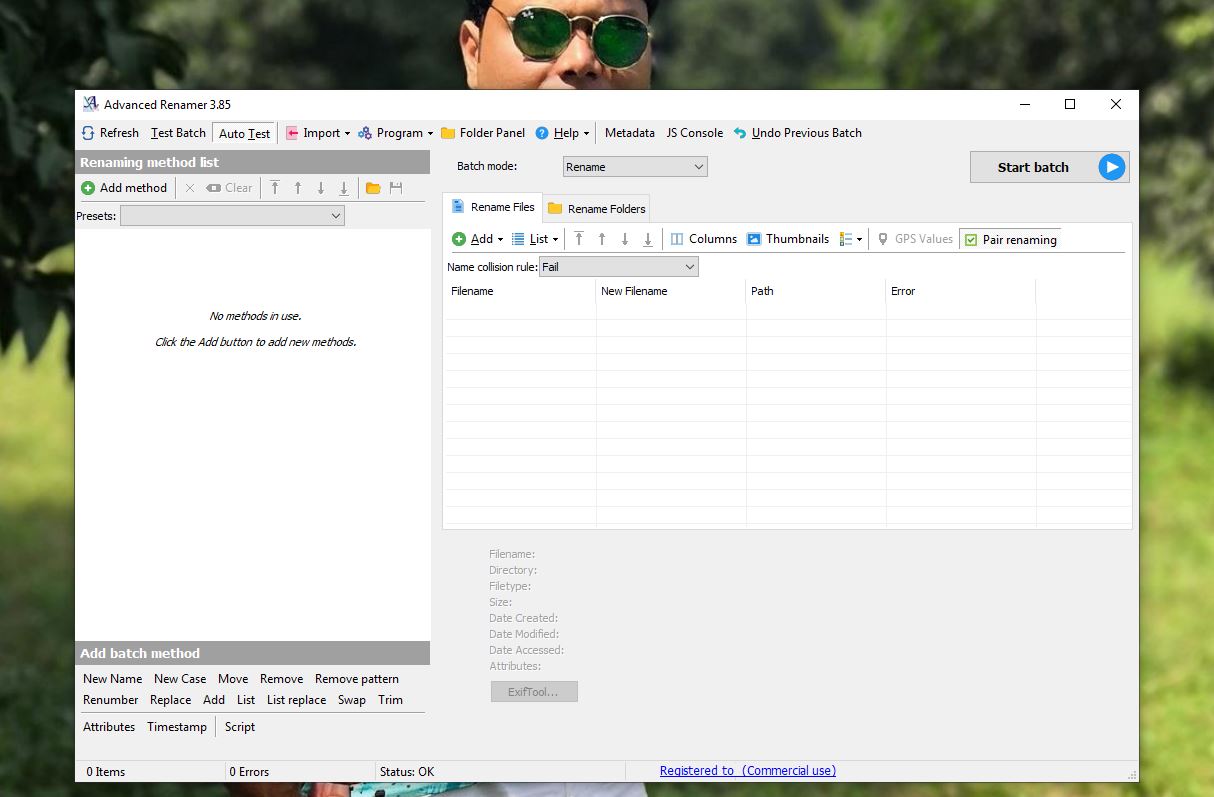Image resolution: width=1214 pixels, height=797 pixels.
Task: Add a New Case batch method
Action: 180,679
